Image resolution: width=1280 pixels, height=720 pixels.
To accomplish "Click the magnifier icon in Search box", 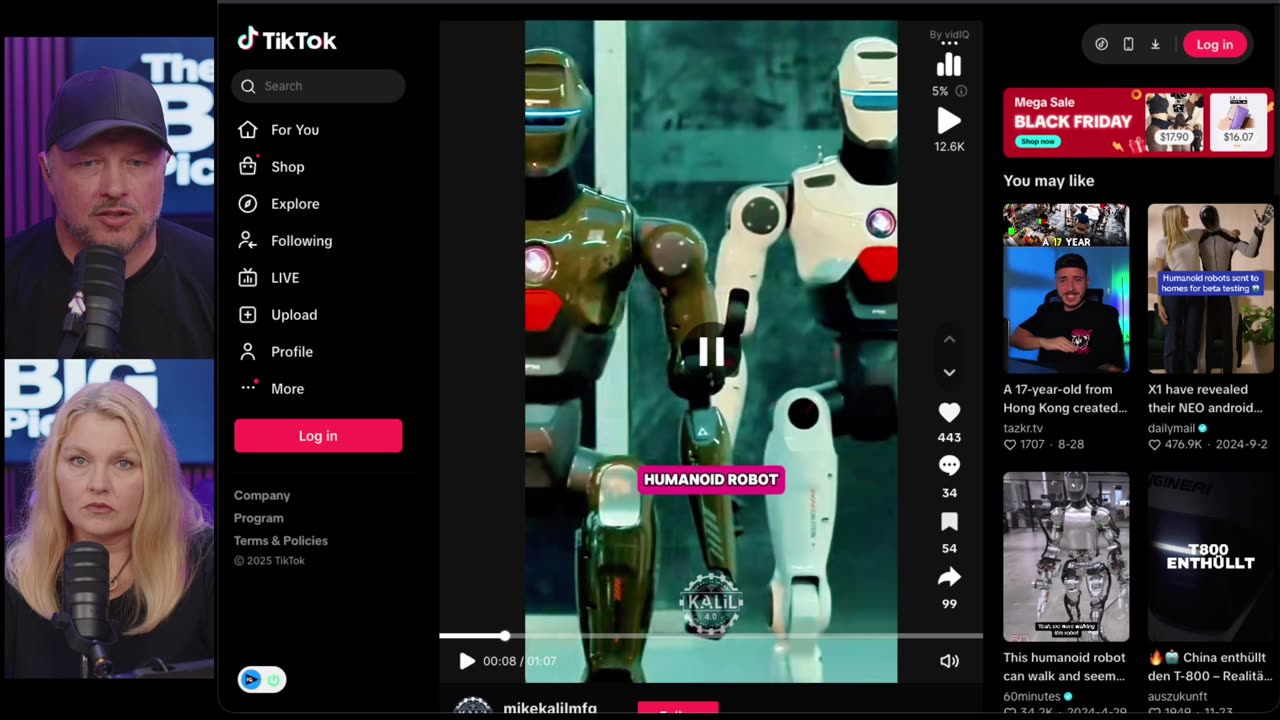I will 248,86.
